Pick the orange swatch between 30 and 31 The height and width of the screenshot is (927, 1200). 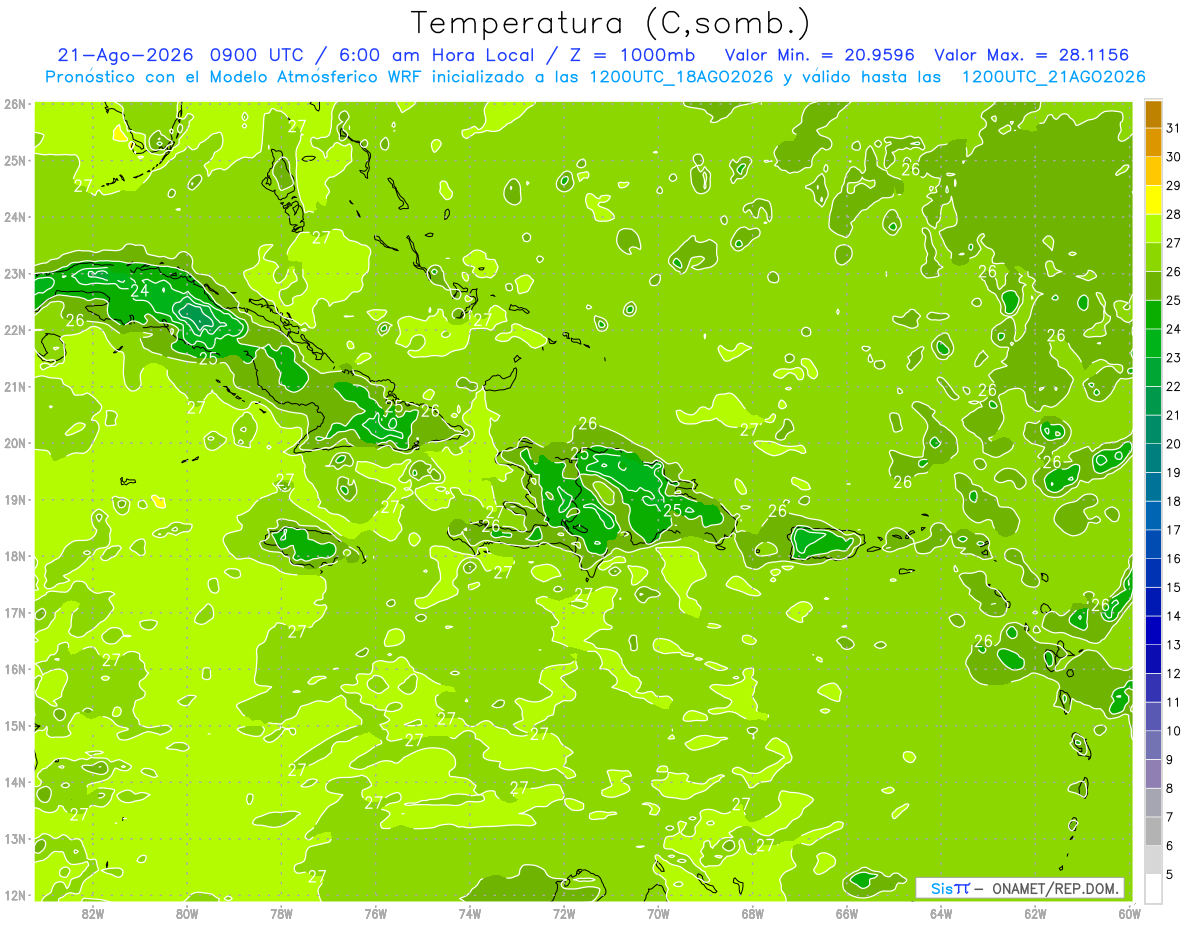pos(1153,143)
